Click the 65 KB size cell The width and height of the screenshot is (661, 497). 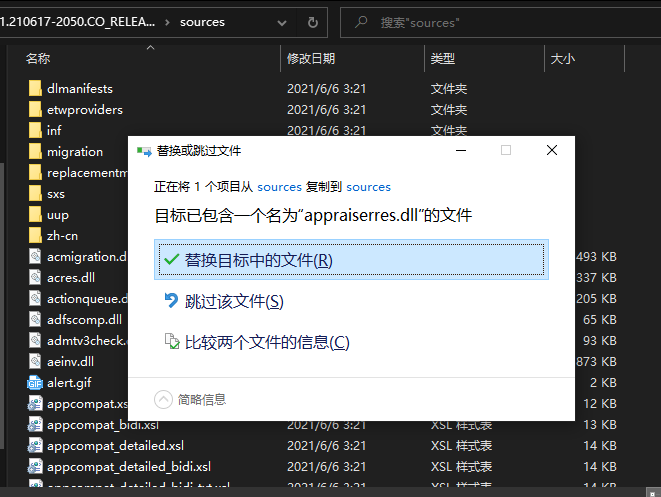(x=600, y=320)
